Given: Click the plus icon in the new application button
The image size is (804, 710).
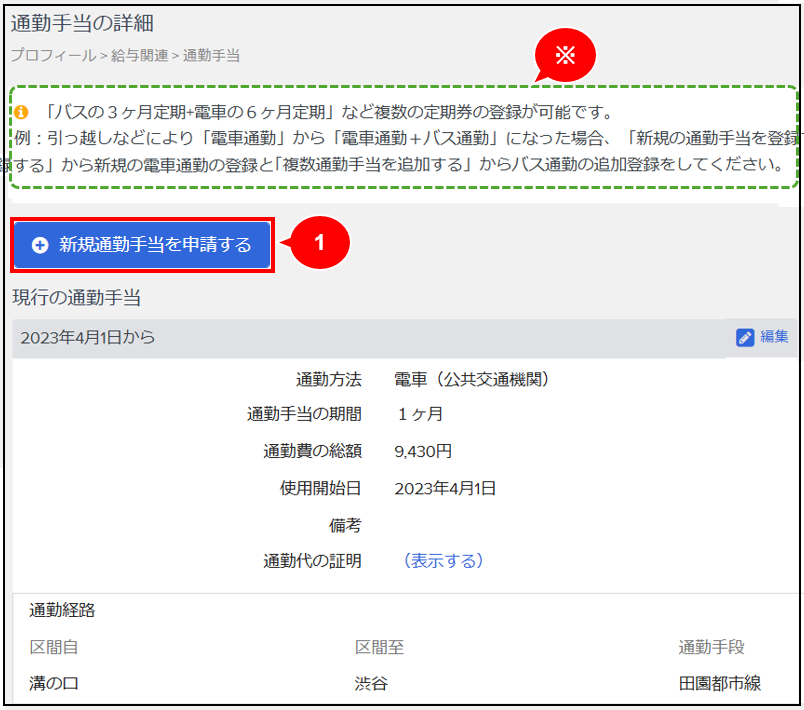Looking at the screenshot, I should pos(40,245).
